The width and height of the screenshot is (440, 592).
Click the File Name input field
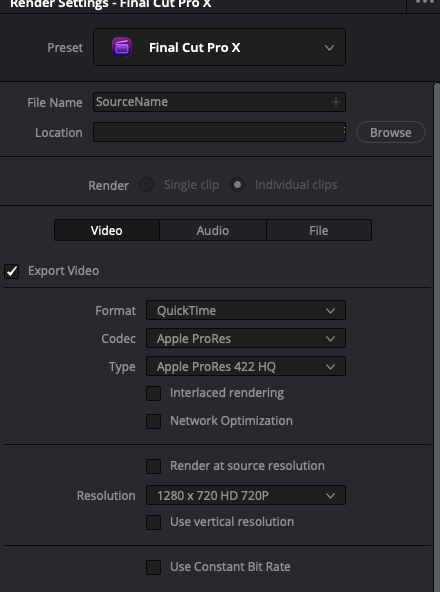219,102
